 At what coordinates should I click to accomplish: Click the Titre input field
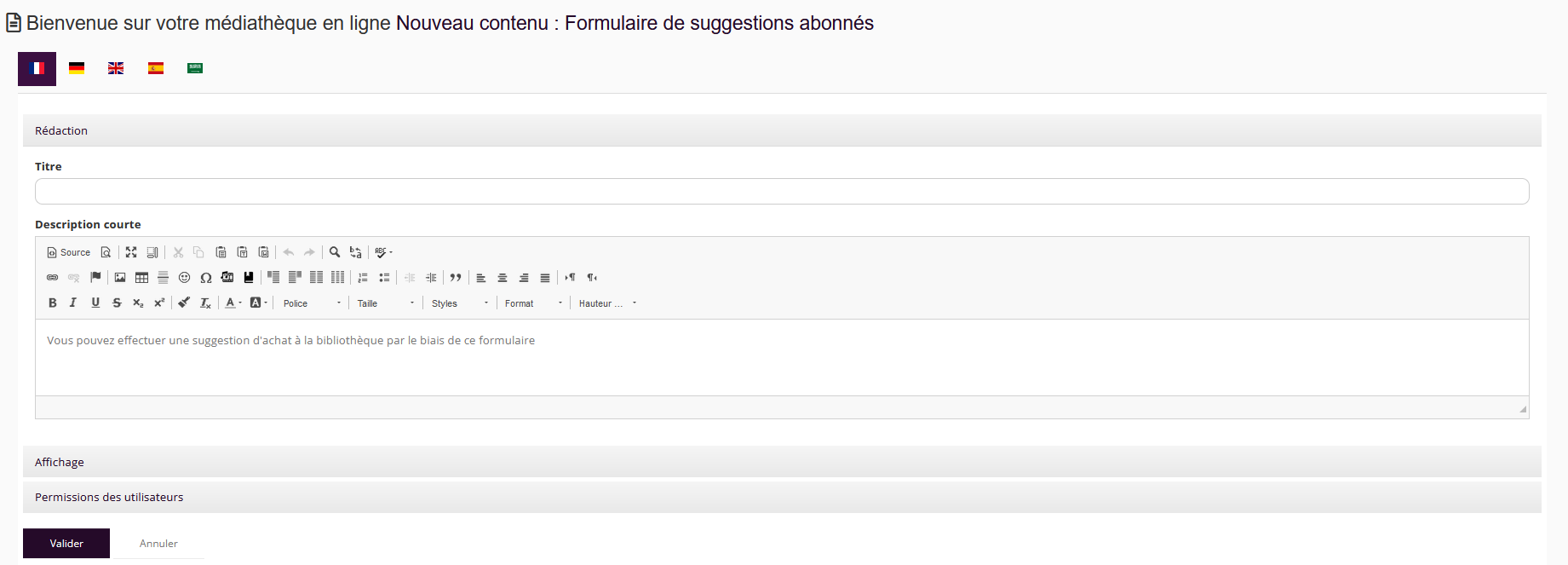tap(782, 191)
